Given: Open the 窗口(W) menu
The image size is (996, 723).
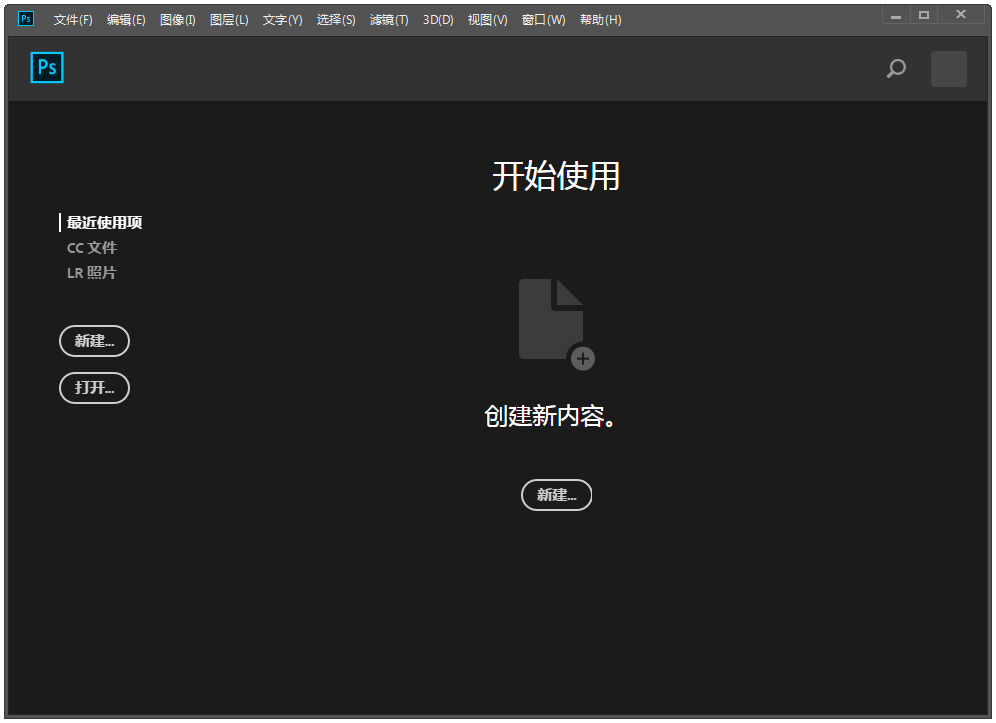Looking at the screenshot, I should [x=544, y=20].
